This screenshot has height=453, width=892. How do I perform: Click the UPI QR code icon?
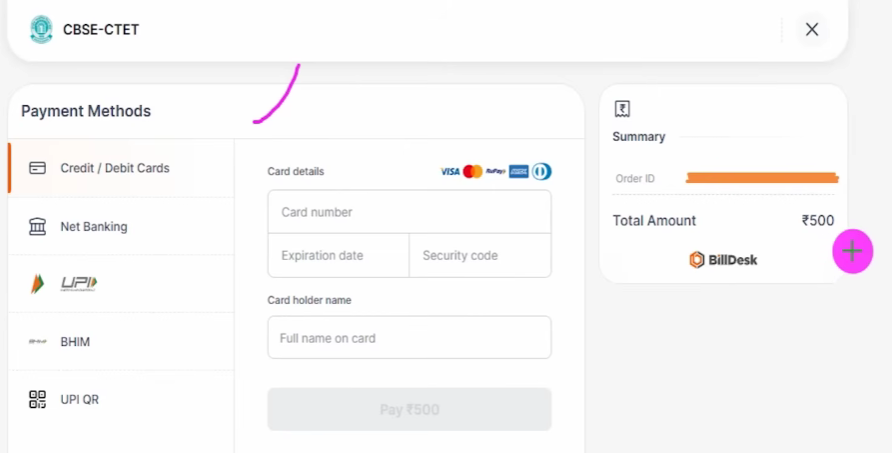[x=38, y=399]
